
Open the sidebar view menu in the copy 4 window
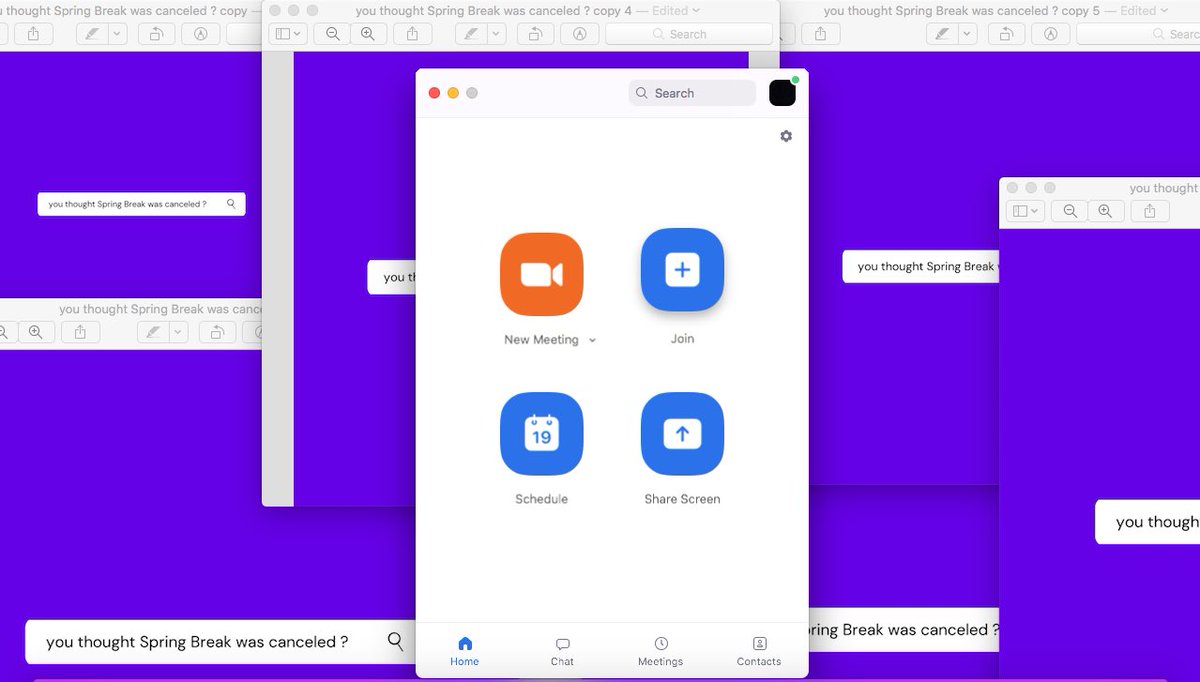click(288, 34)
